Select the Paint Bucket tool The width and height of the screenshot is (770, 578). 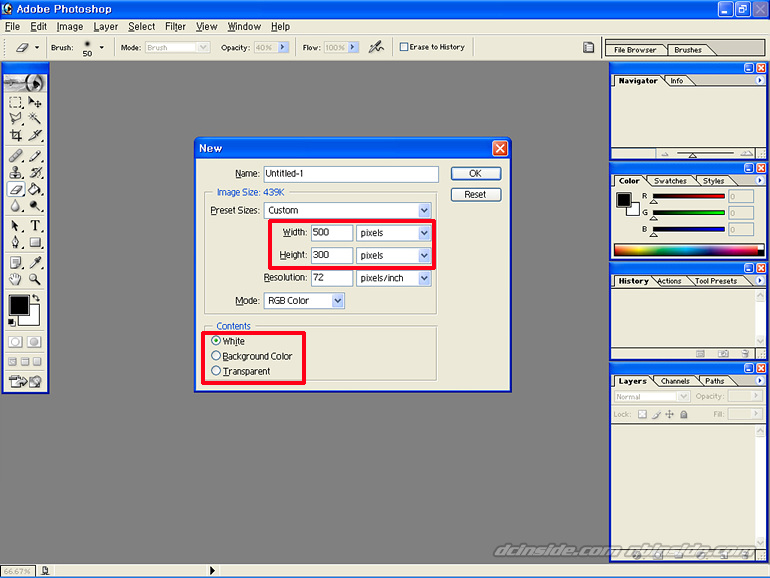pos(34,189)
